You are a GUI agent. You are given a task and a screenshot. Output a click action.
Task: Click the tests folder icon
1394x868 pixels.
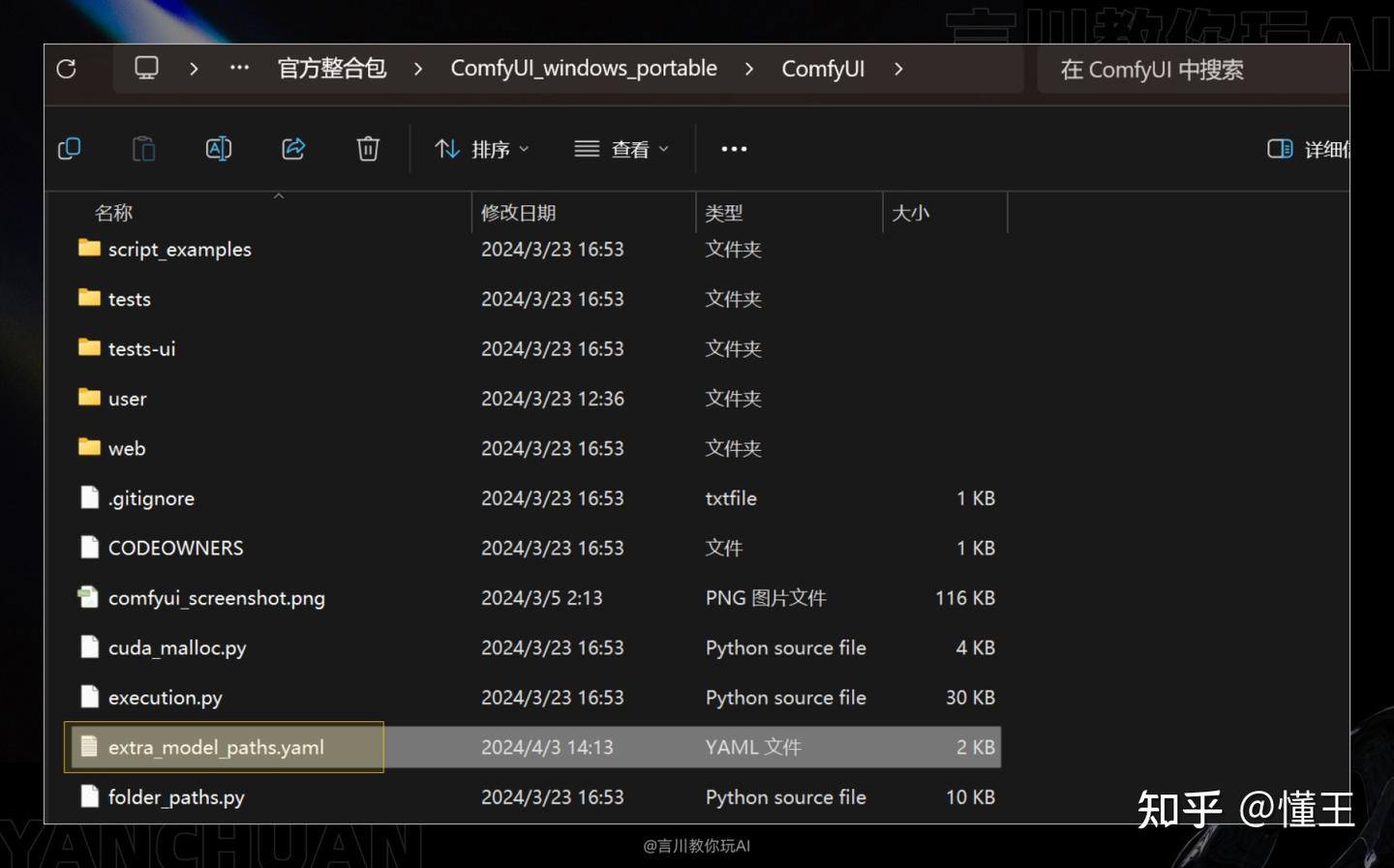(x=89, y=297)
